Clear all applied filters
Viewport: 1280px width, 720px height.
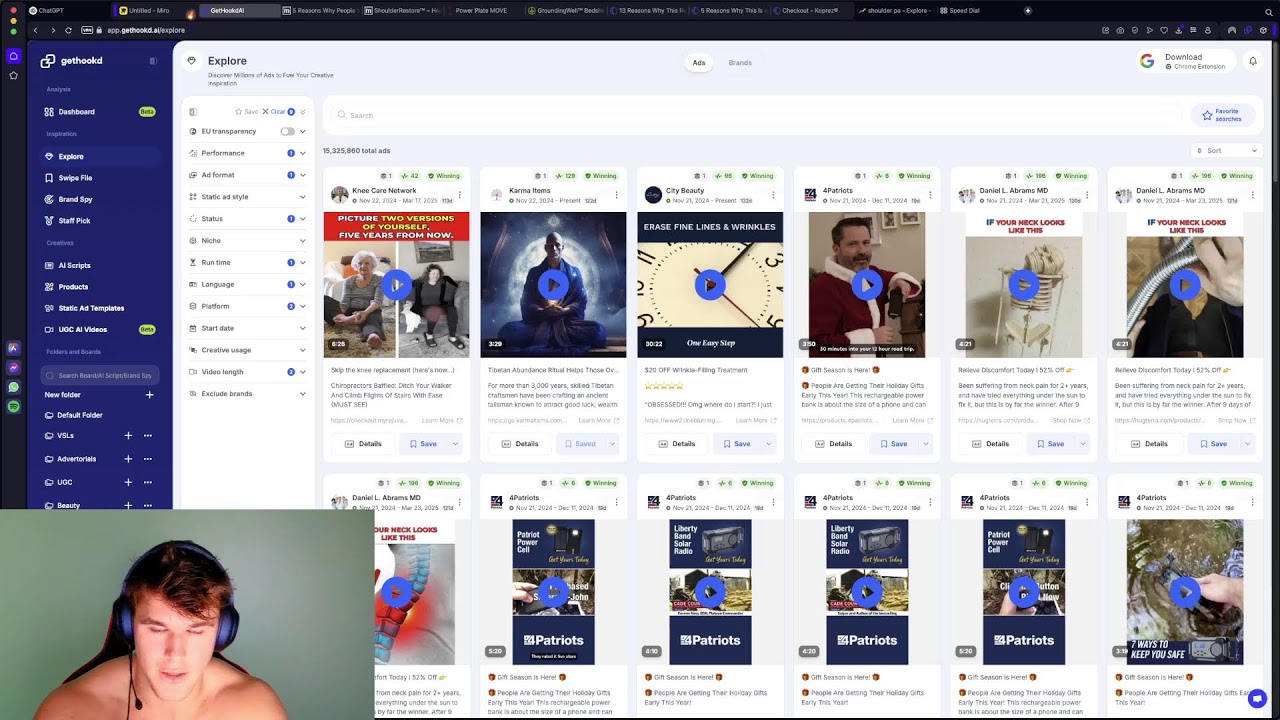(278, 112)
